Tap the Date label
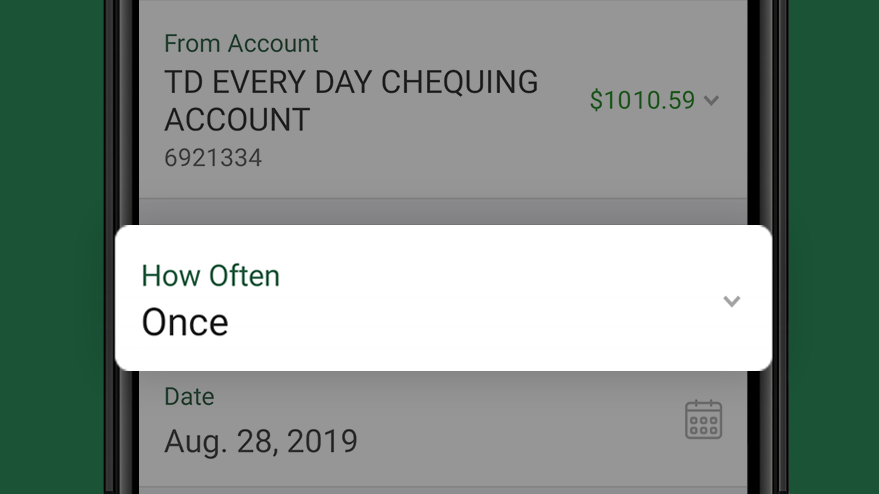Viewport: 879px width, 494px height. coord(189,396)
